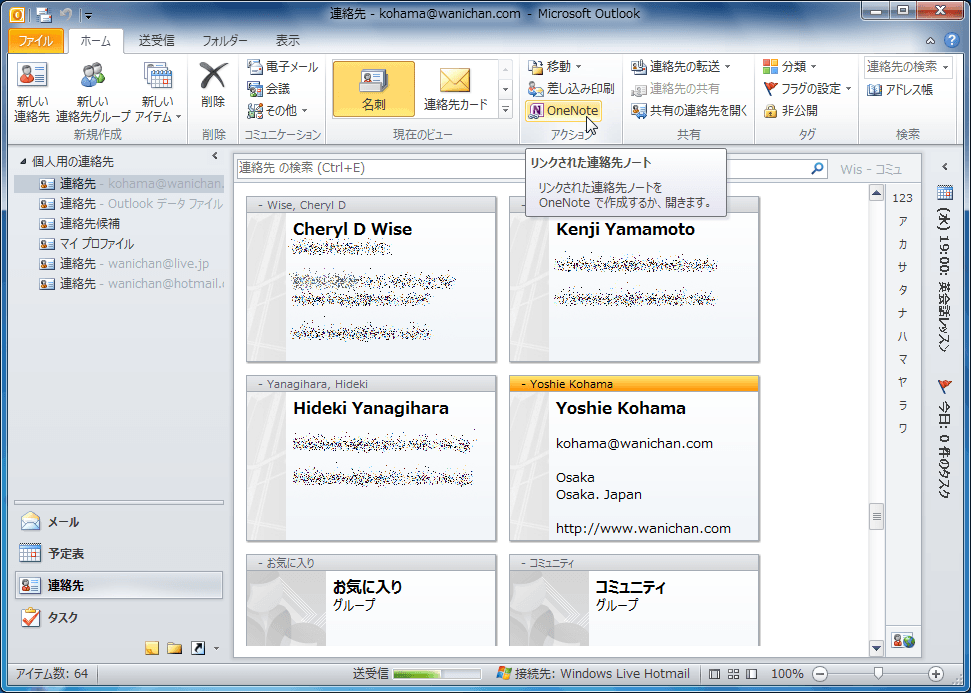Open the その他 communication dropdown
Image resolution: width=971 pixels, height=693 pixels.
tap(277, 111)
